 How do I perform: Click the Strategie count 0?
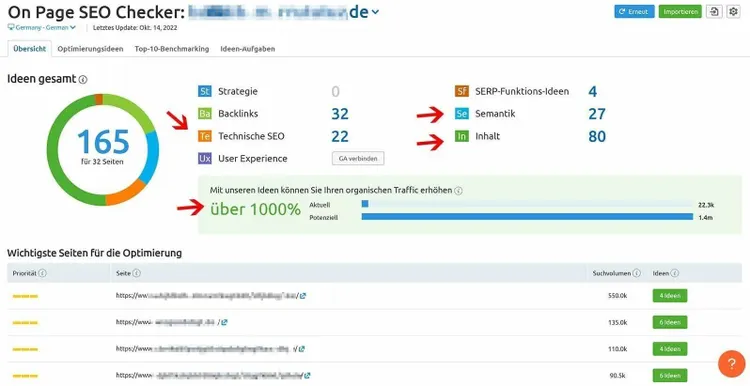[335, 91]
